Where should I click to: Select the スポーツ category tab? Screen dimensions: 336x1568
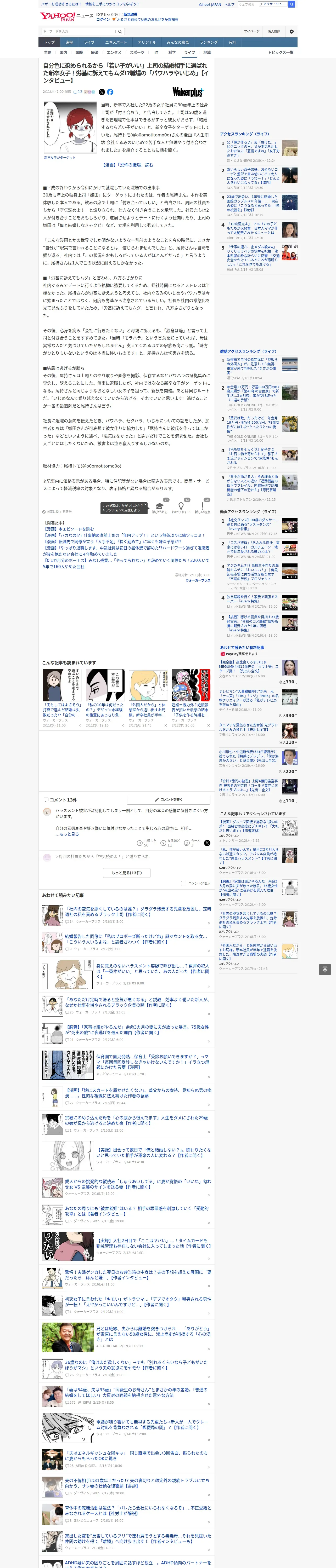[x=137, y=52]
